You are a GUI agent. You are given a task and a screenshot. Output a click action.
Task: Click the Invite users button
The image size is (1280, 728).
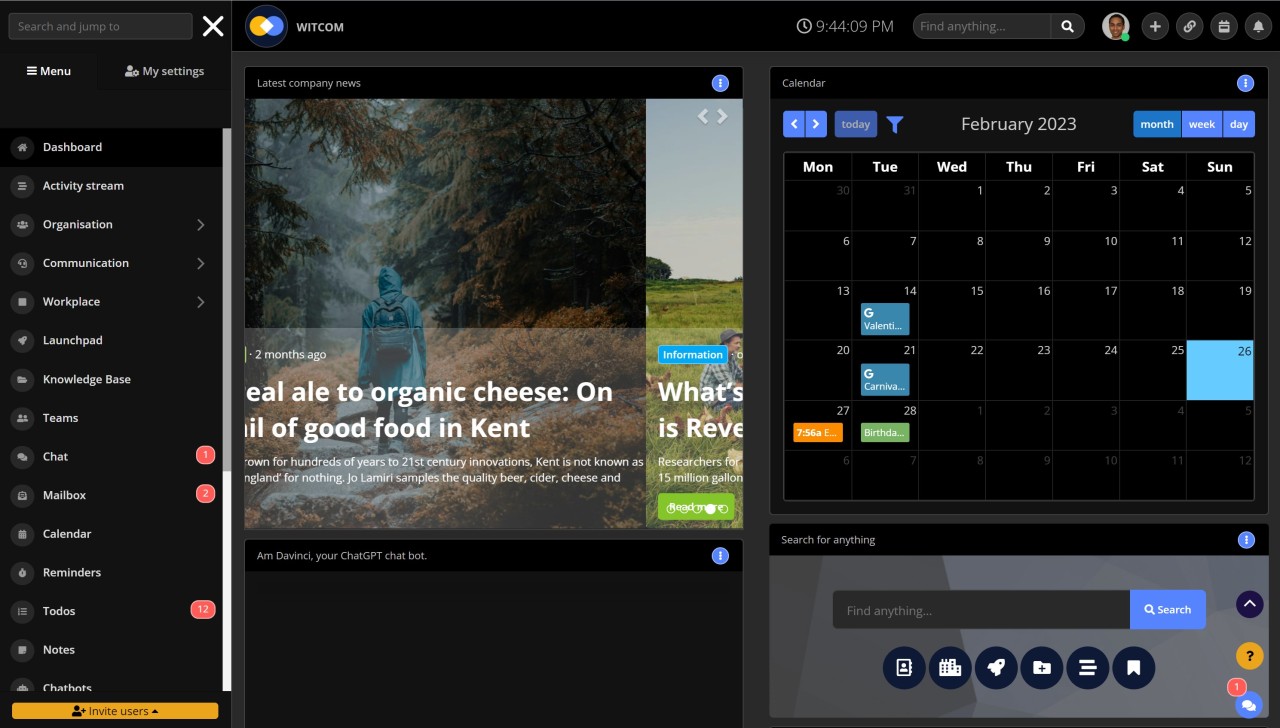click(114, 710)
